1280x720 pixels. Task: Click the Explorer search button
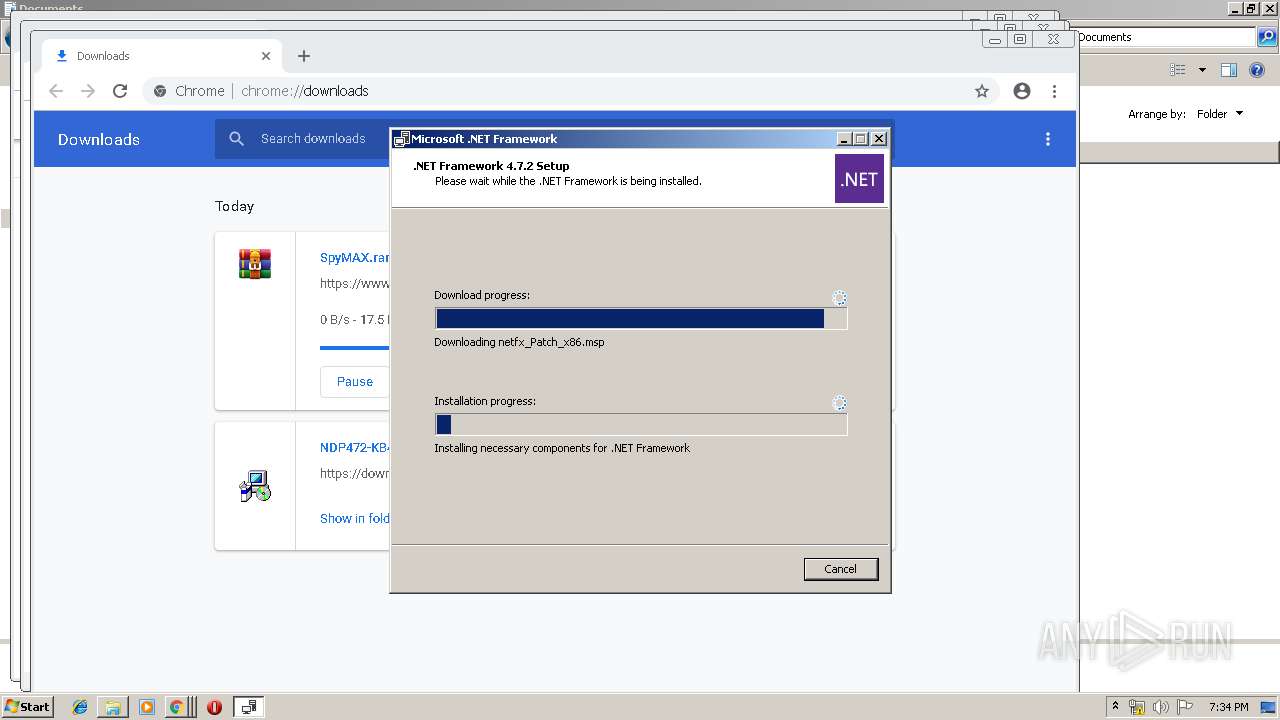tap(1266, 37)
